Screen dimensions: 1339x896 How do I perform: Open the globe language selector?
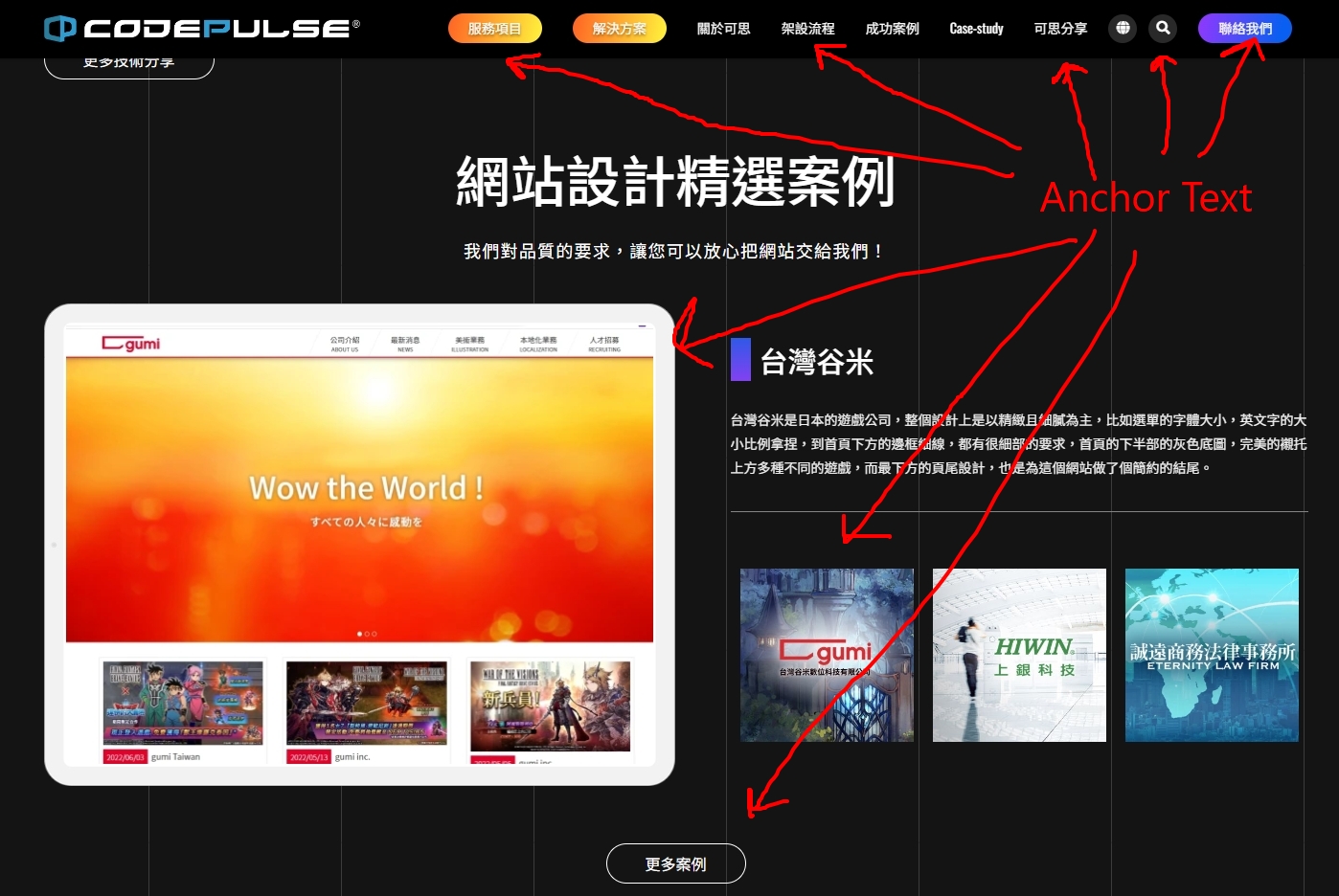pyautogui.click(x=1123, y=29)
